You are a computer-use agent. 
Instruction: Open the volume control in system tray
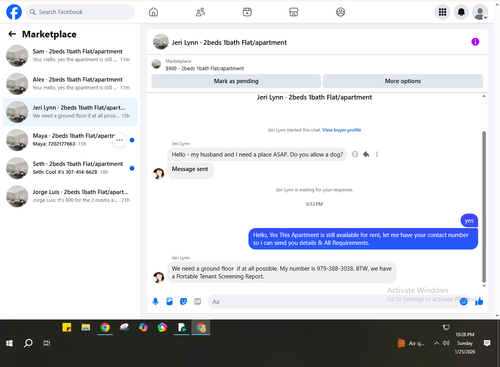446,343
